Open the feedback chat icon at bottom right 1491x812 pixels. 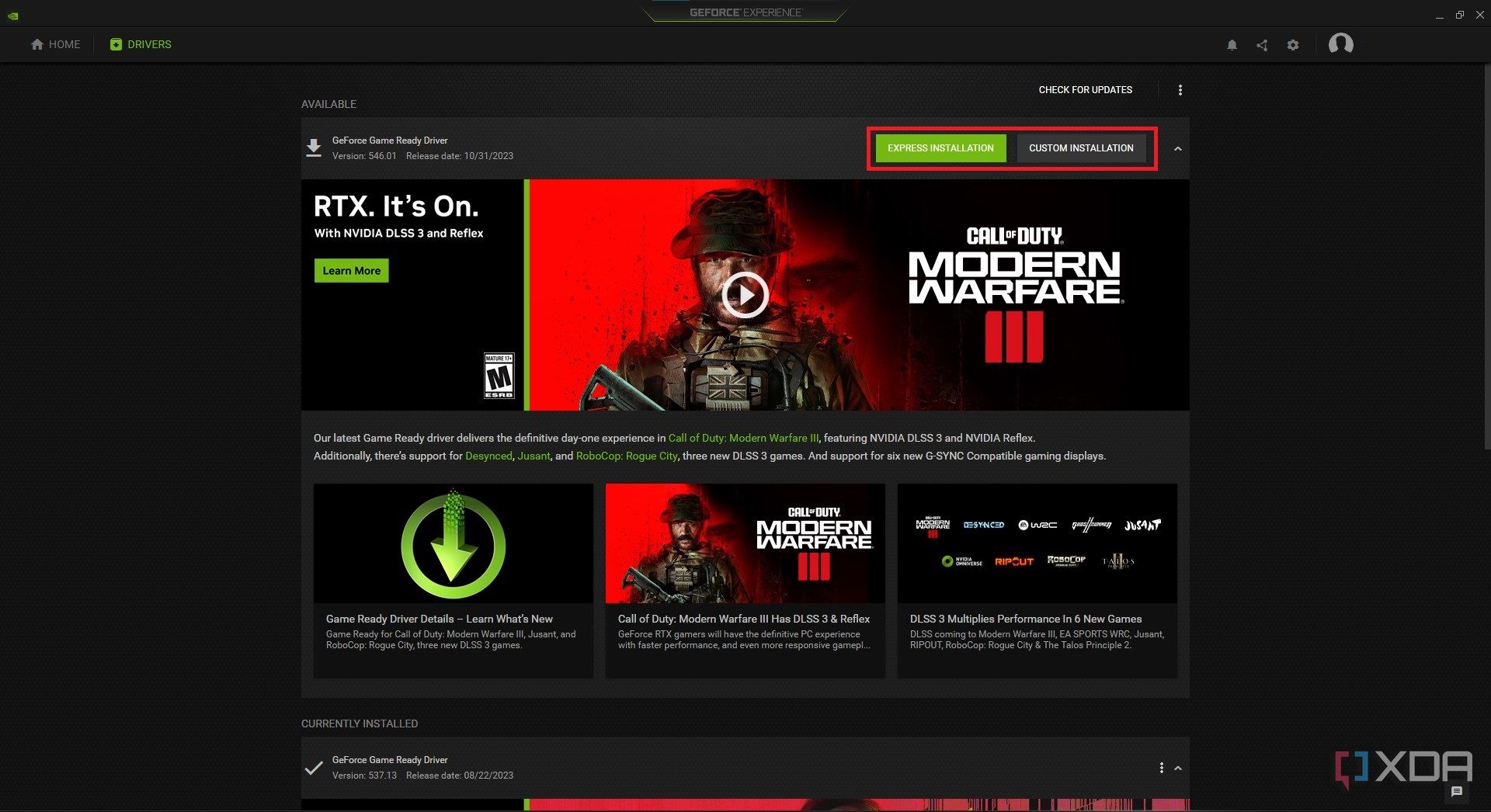coord(1457,791)
